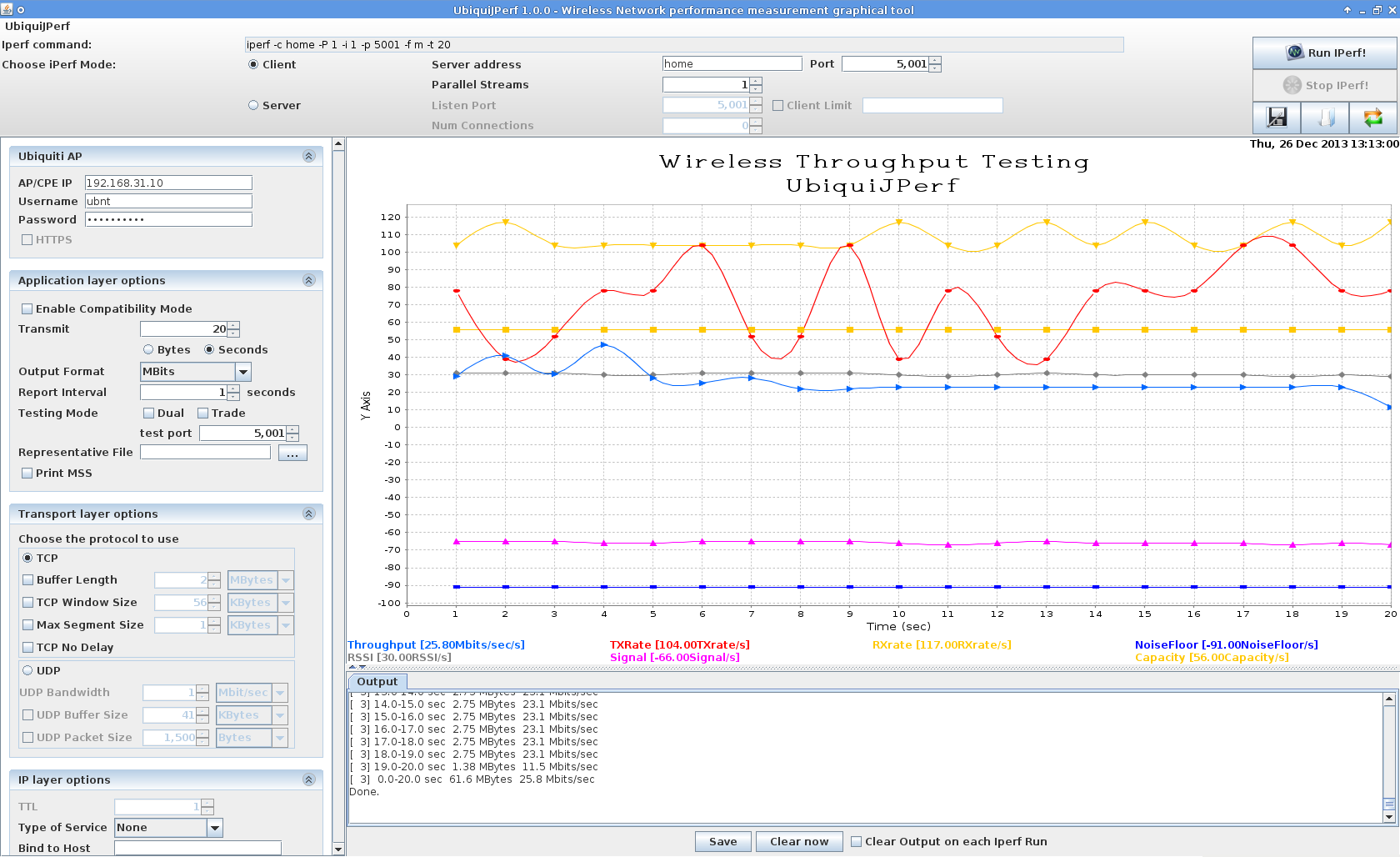The image size is (1400, 857).
Task: Click the orange and green refresh arrows icon
Action: [1372, 118]
